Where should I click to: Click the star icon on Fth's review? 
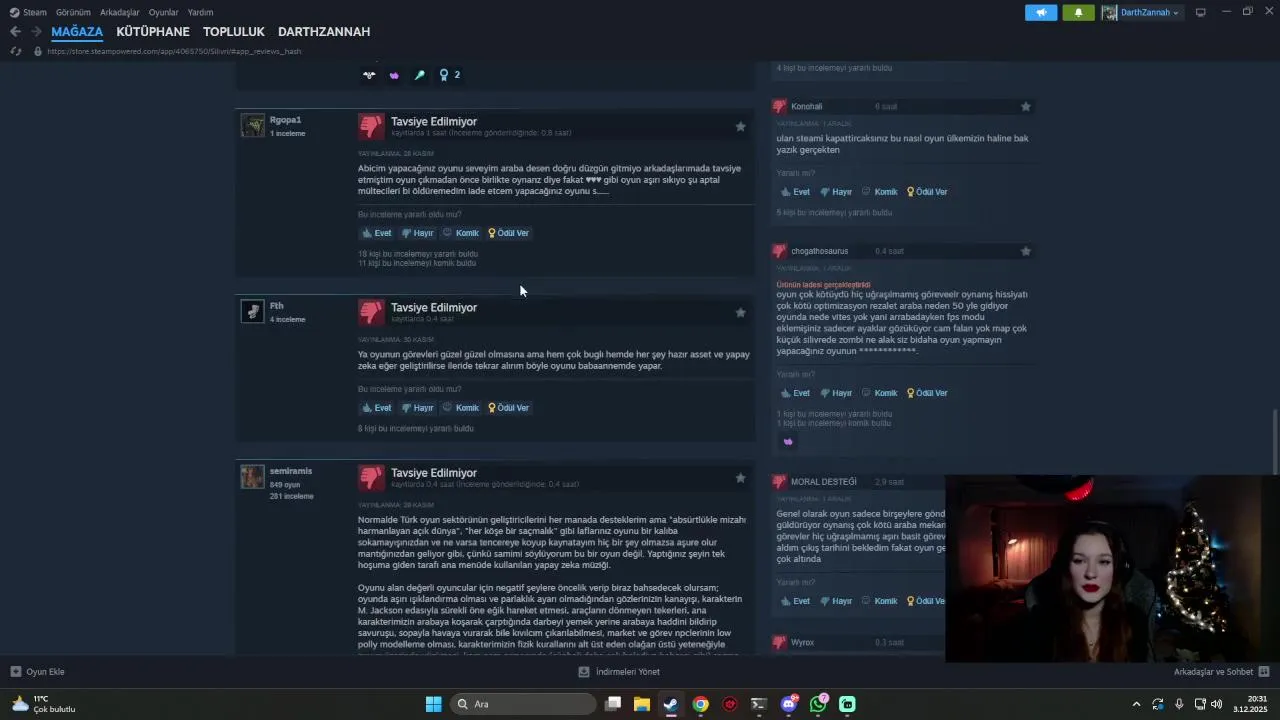[740, 312]
